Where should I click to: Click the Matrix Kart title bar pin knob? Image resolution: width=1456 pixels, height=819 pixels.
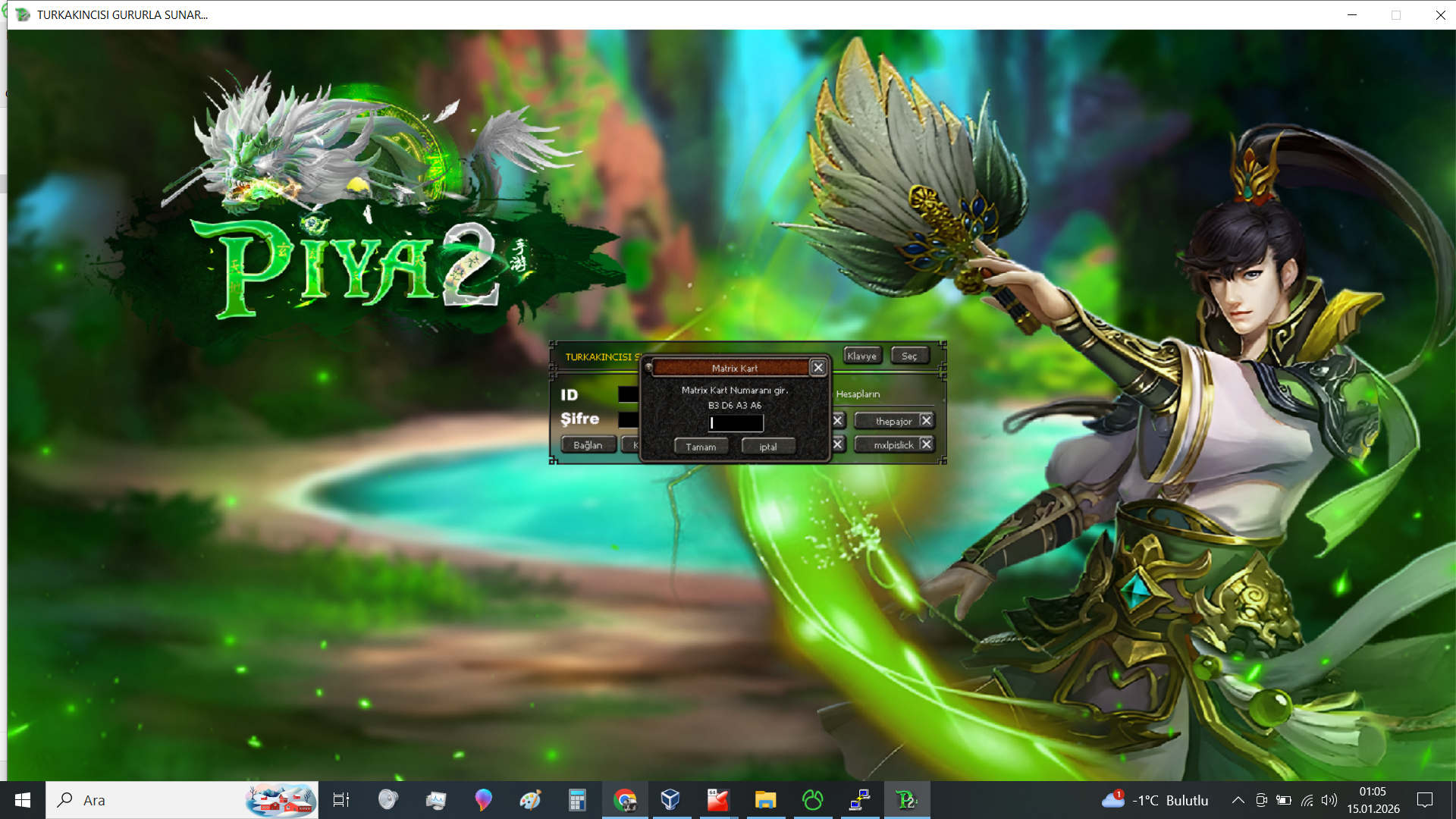tap(648, 368)
